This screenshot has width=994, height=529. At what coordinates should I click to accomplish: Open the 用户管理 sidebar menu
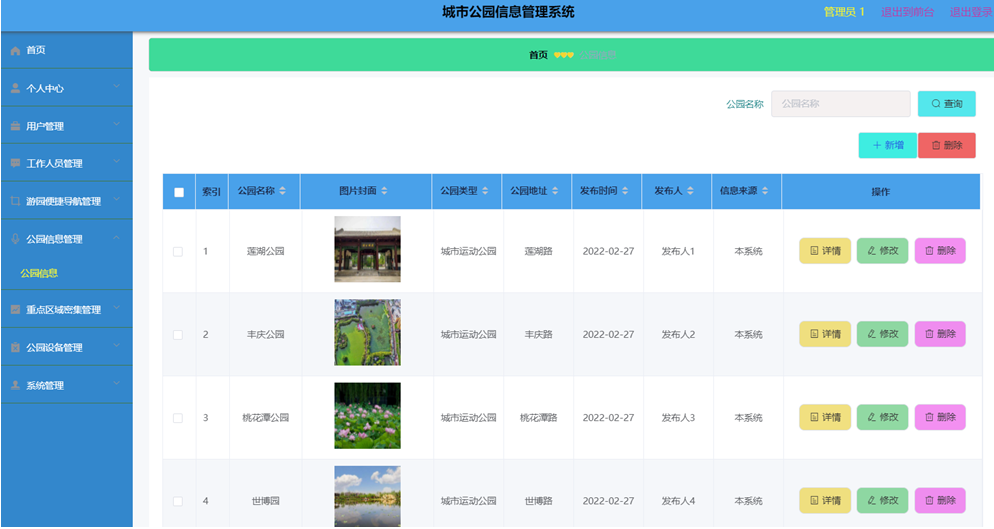tap(67, 126)
